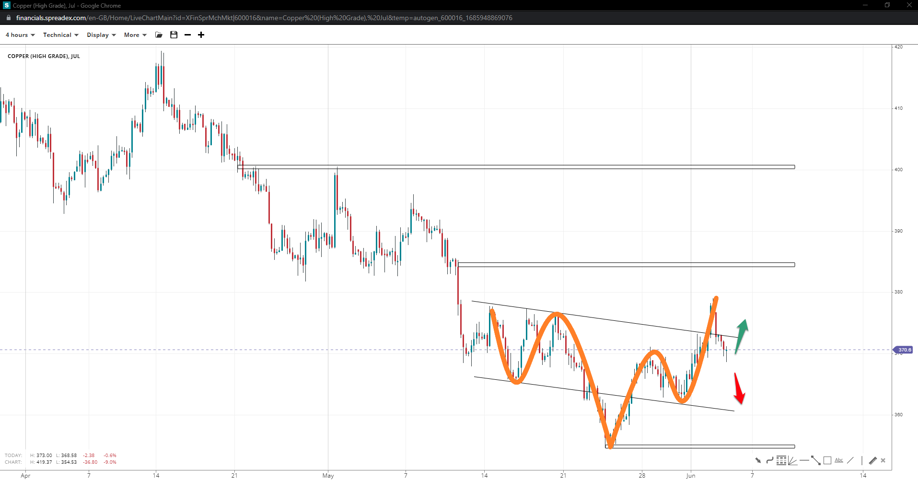
Task: Select the fan lines drawing tool
Action: pos(792,461)
